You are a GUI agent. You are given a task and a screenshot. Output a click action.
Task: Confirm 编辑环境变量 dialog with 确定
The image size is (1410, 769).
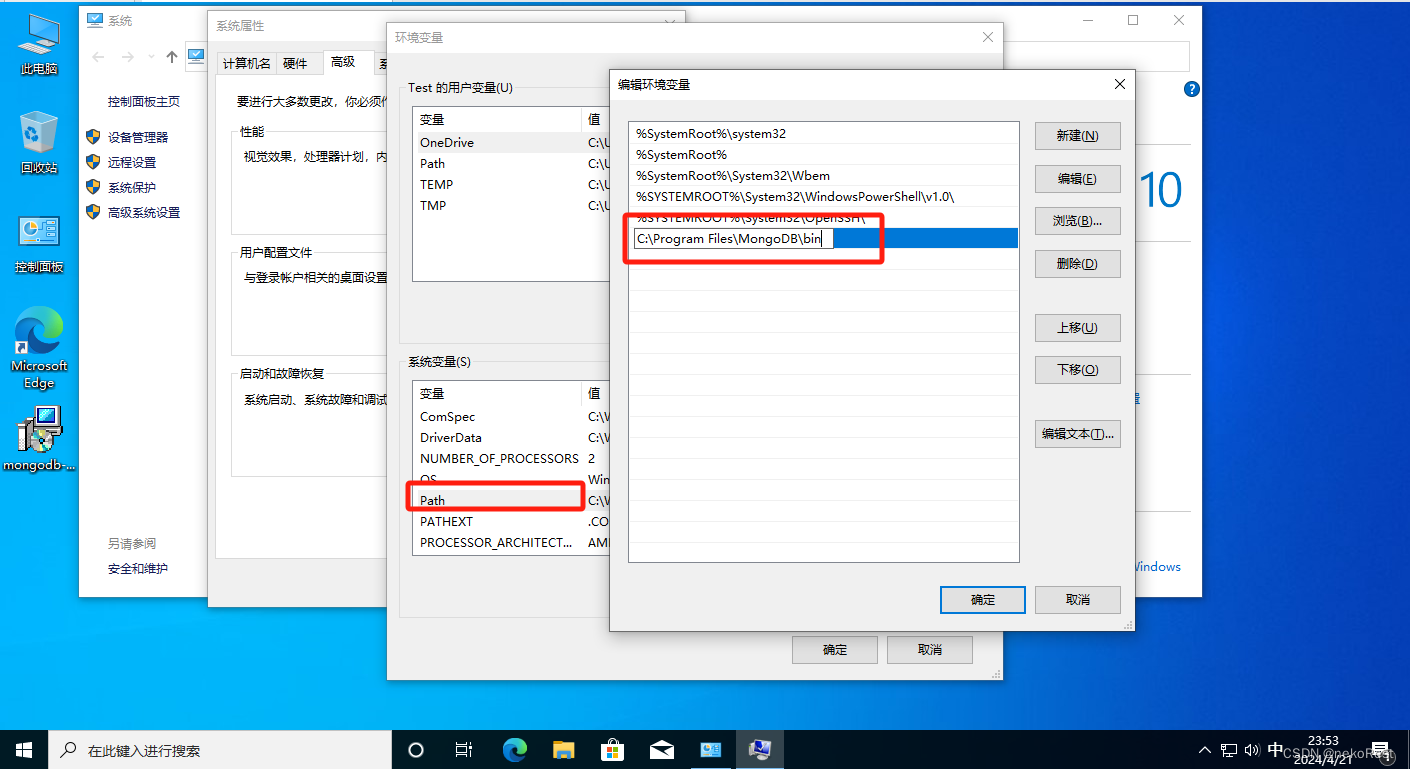(x=983, y=599)
